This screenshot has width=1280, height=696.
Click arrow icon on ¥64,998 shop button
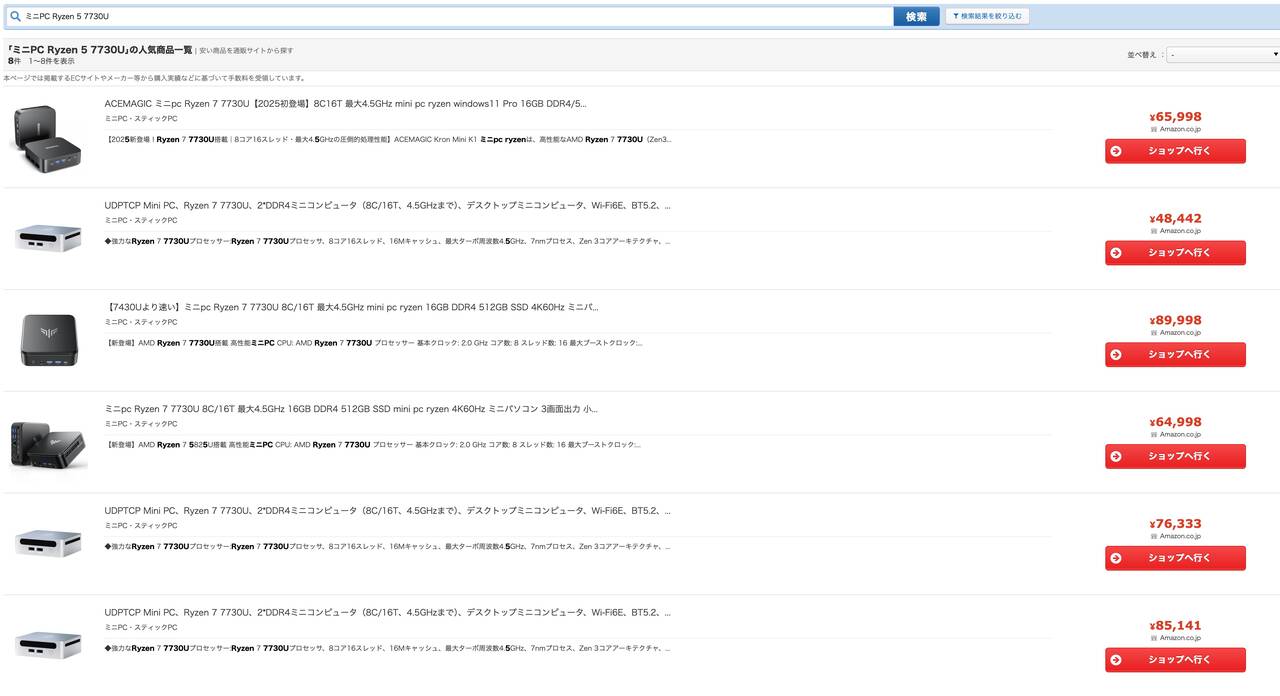click(x=1116, y=456)
